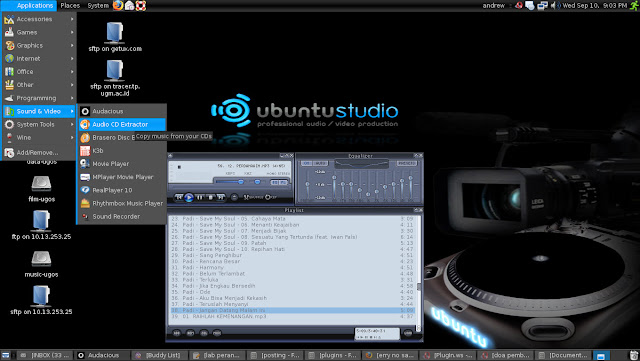Expand the System Tools submenu

[39, 124]
